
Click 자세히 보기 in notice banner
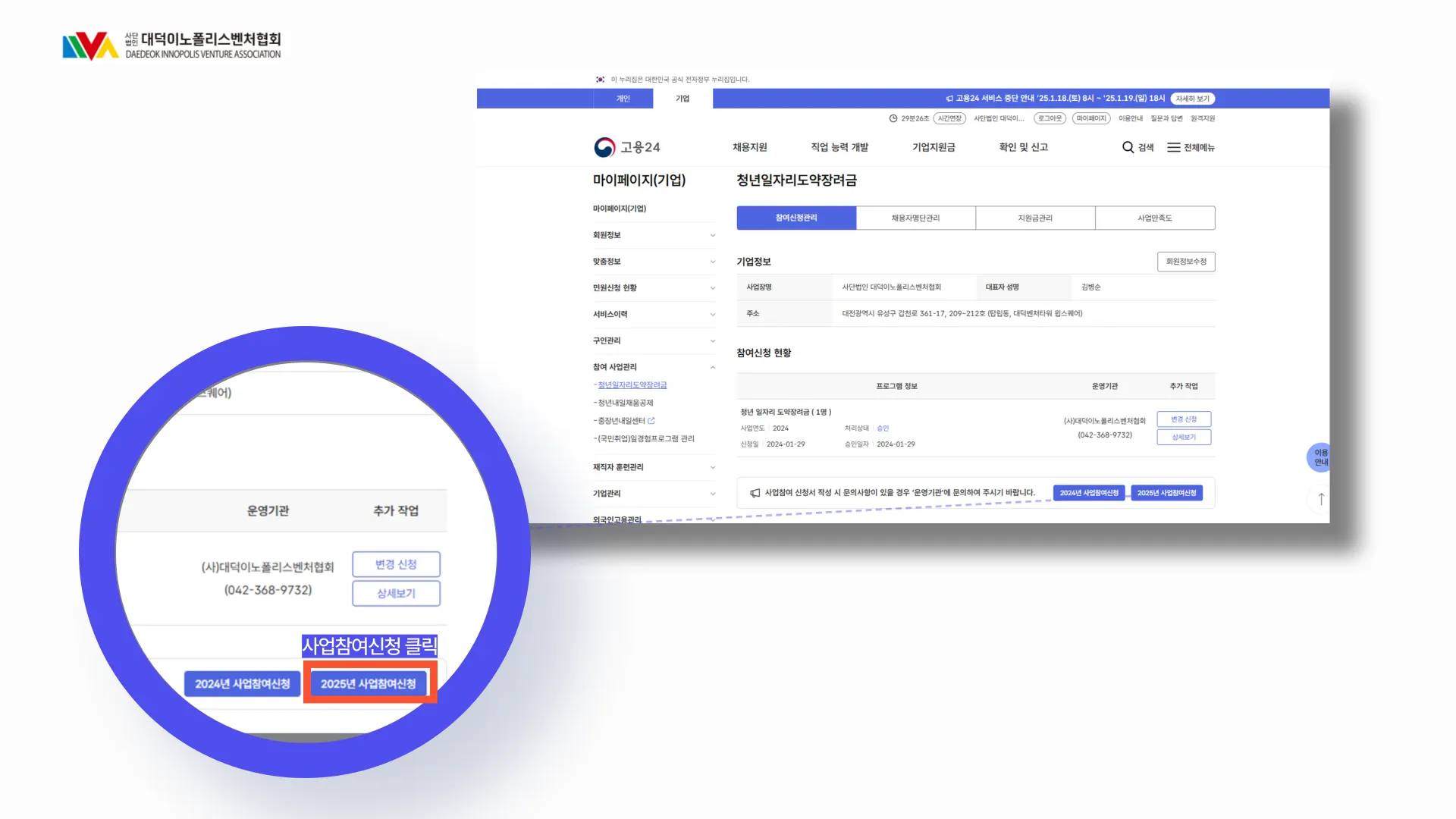(x=1192, y=99)
